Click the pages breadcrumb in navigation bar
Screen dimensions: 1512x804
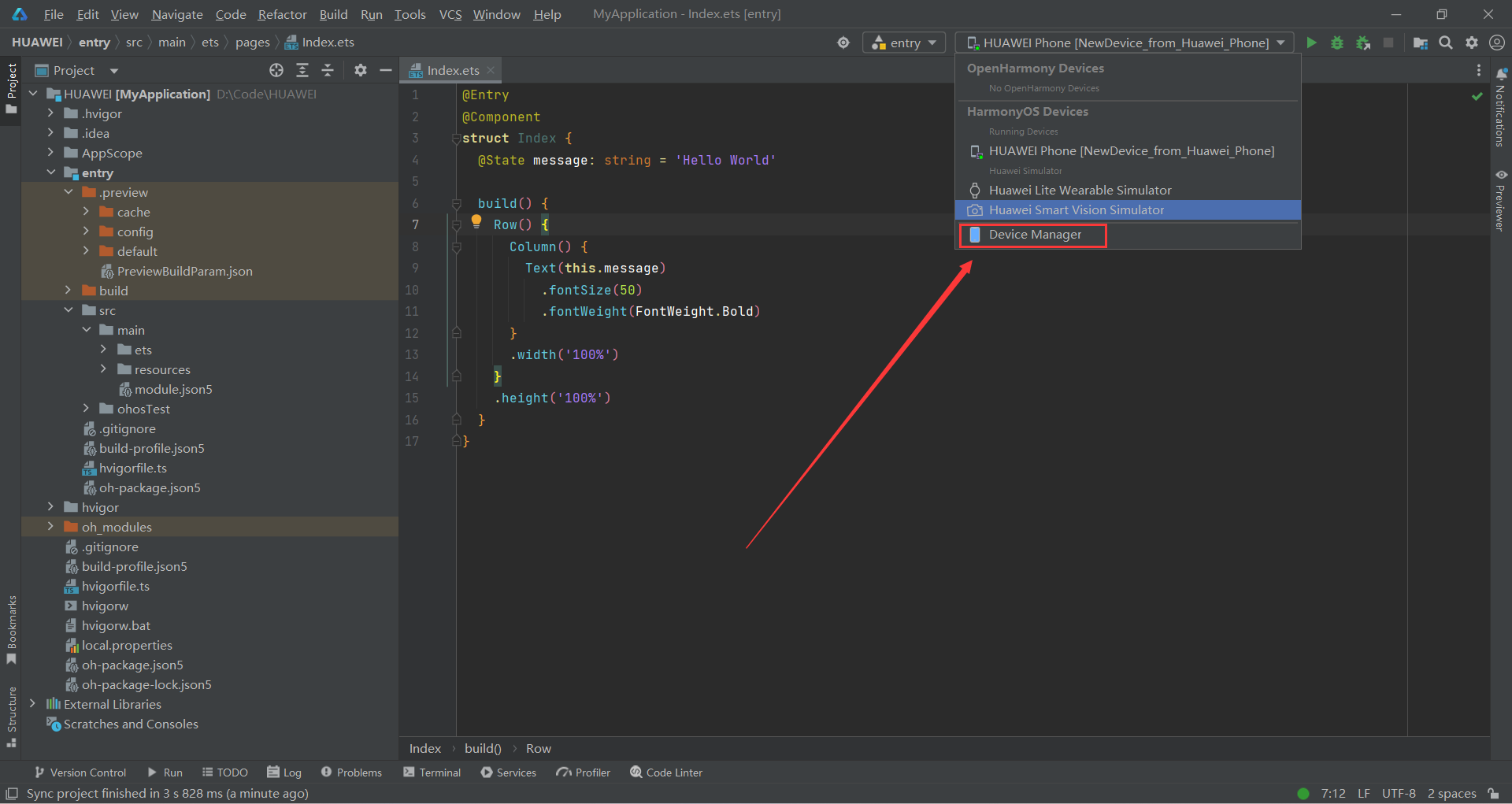252,43
